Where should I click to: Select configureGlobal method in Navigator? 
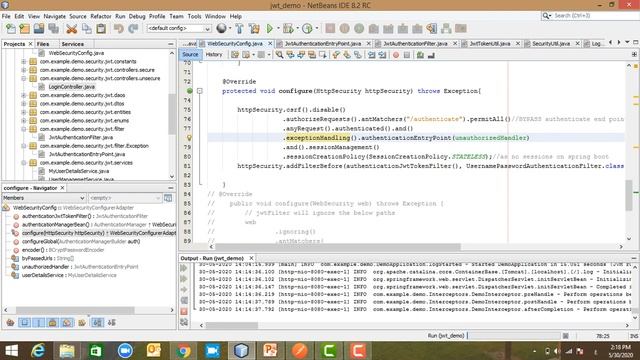[81, 241]
